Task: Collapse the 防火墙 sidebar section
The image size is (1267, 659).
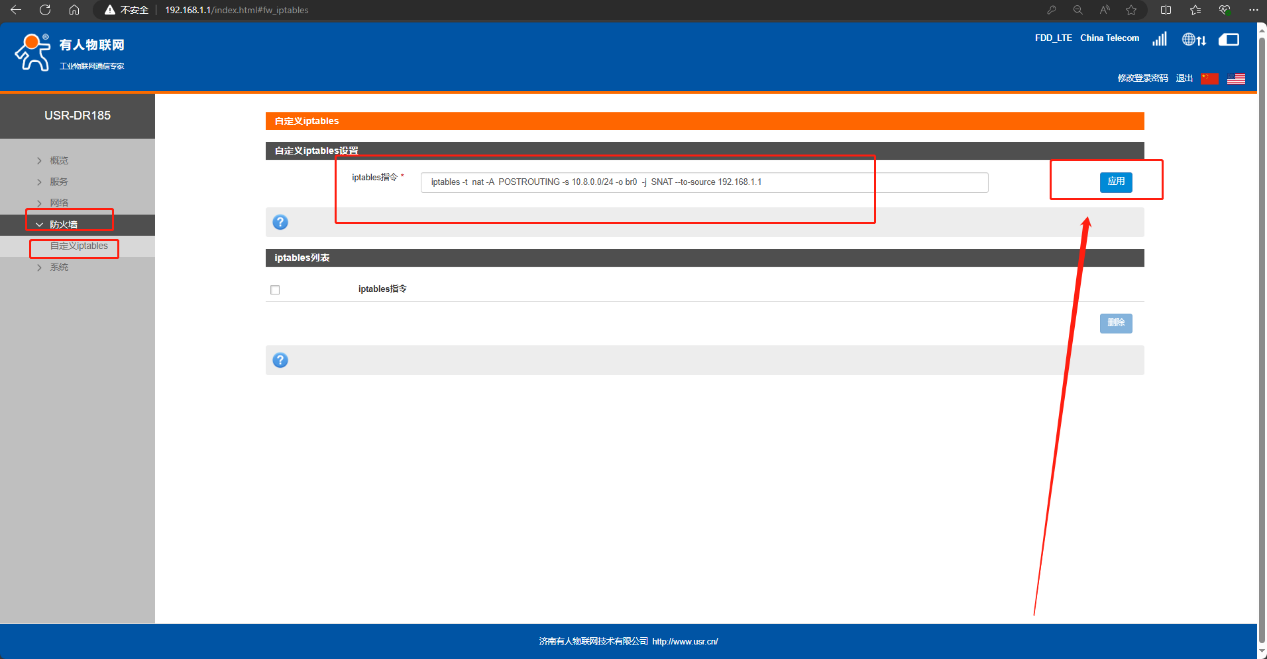Action: tap(63, 224)
